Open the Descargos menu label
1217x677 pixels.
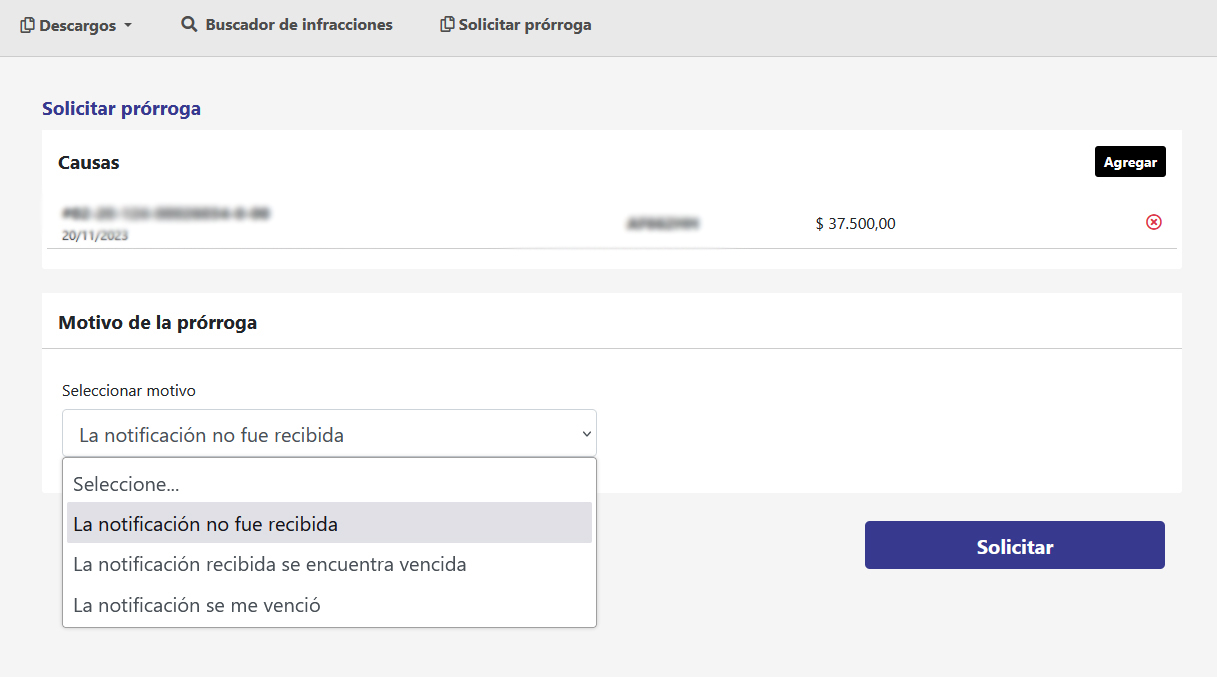pyautogui.click(x=78, y=25)
